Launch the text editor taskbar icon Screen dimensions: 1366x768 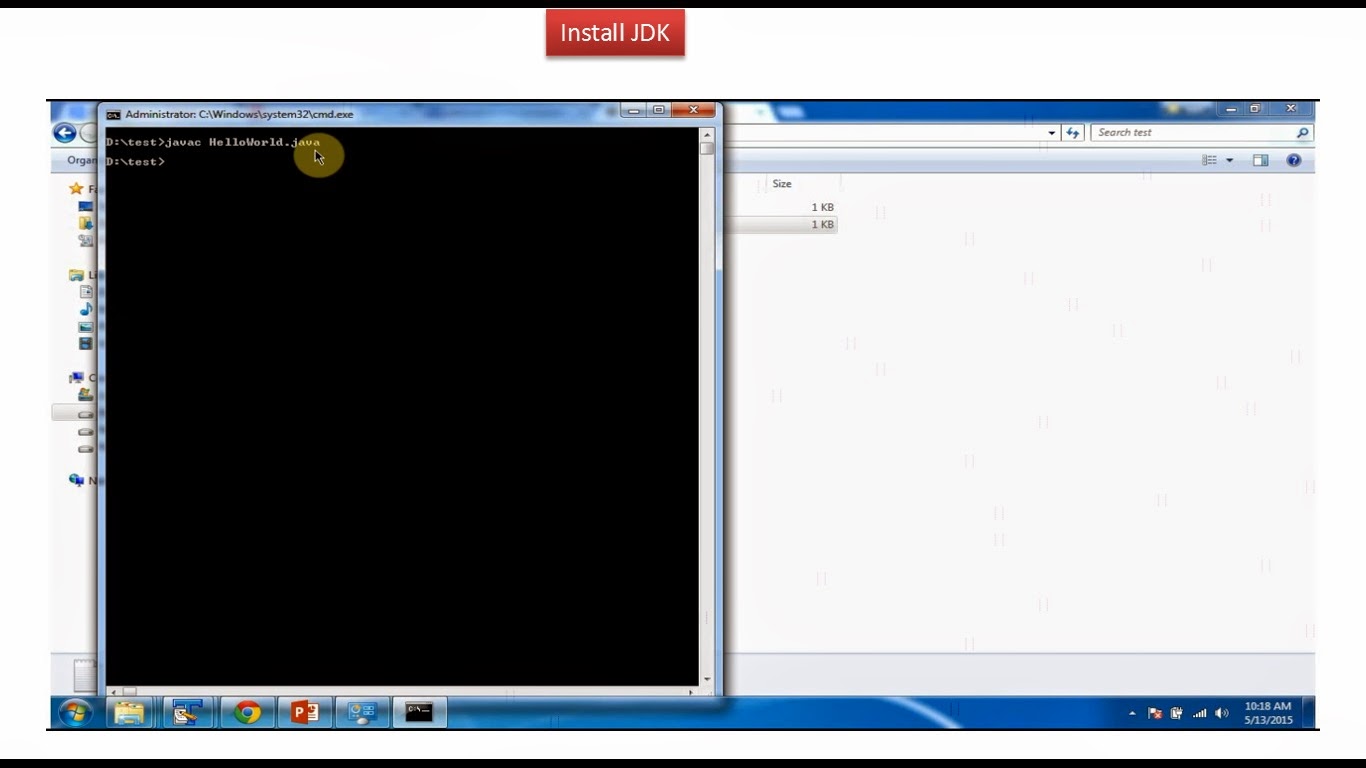pyautogui.click(x=187, y=712)
